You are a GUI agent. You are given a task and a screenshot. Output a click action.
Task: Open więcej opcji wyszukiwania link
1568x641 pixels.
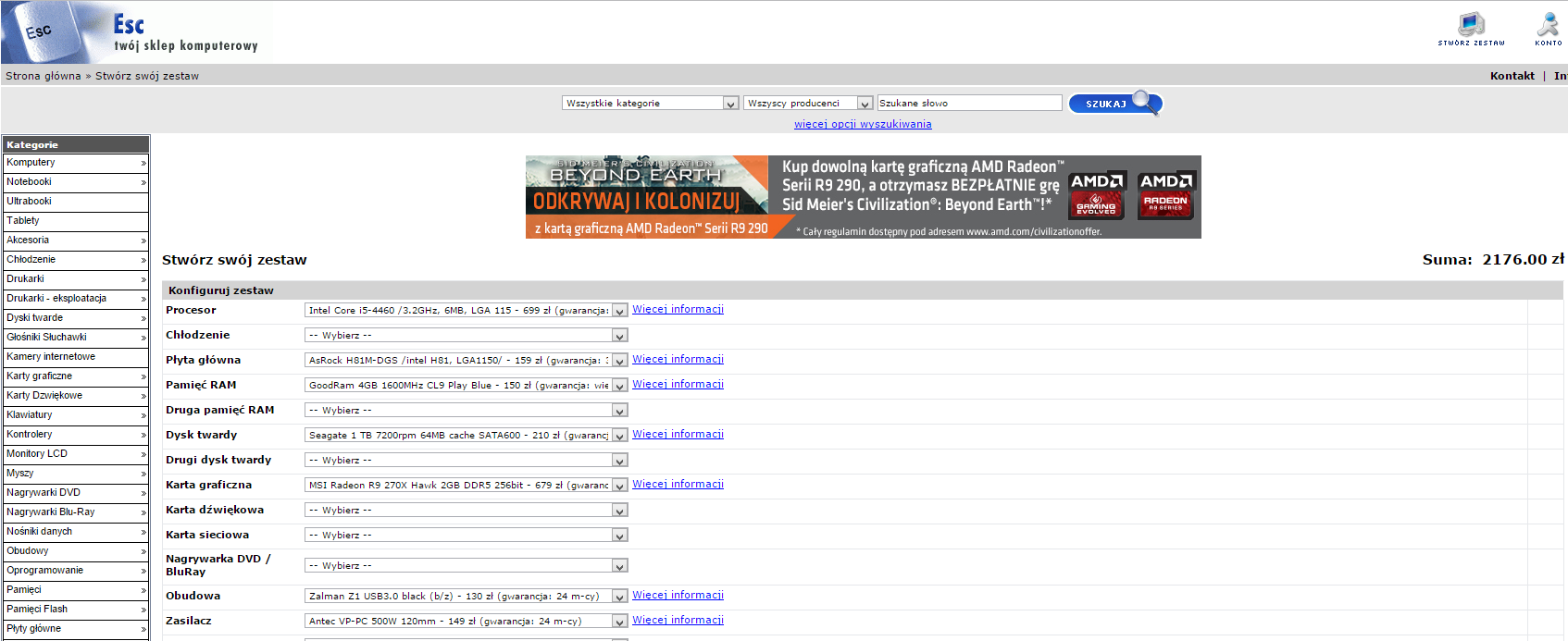[x=863, y=124]
